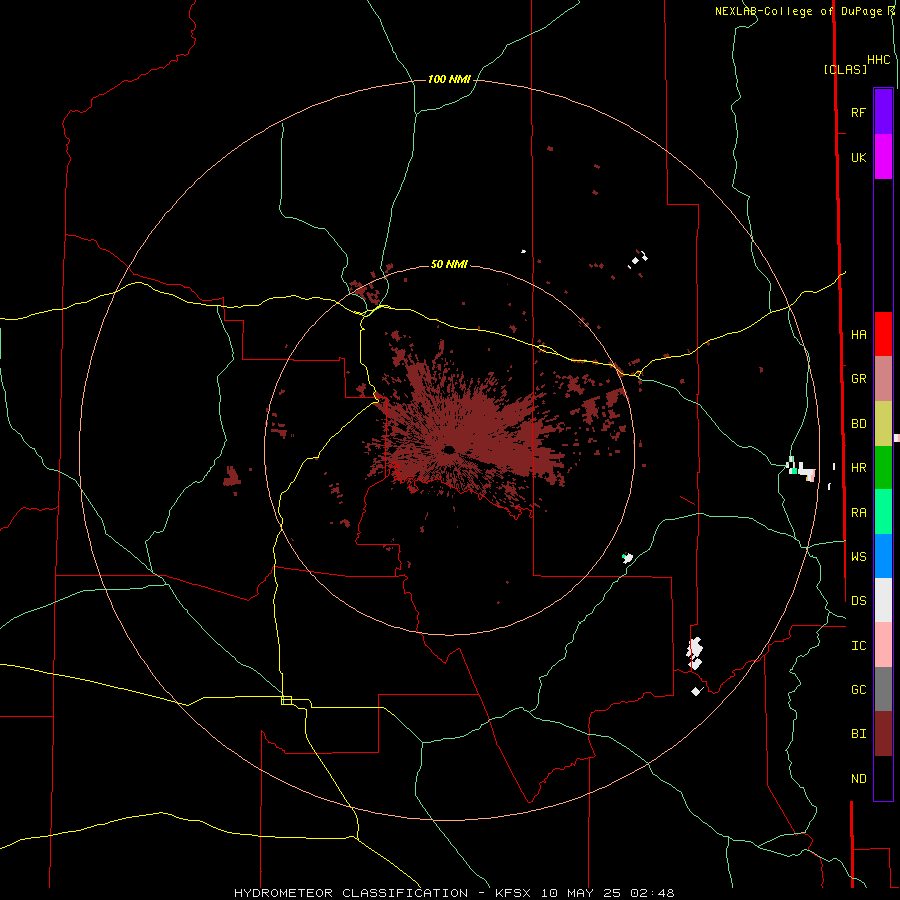Click the 100 NMI range ring label
This screenshot has width=900, height=900.
pyautogui.click(x=449, y=79)
